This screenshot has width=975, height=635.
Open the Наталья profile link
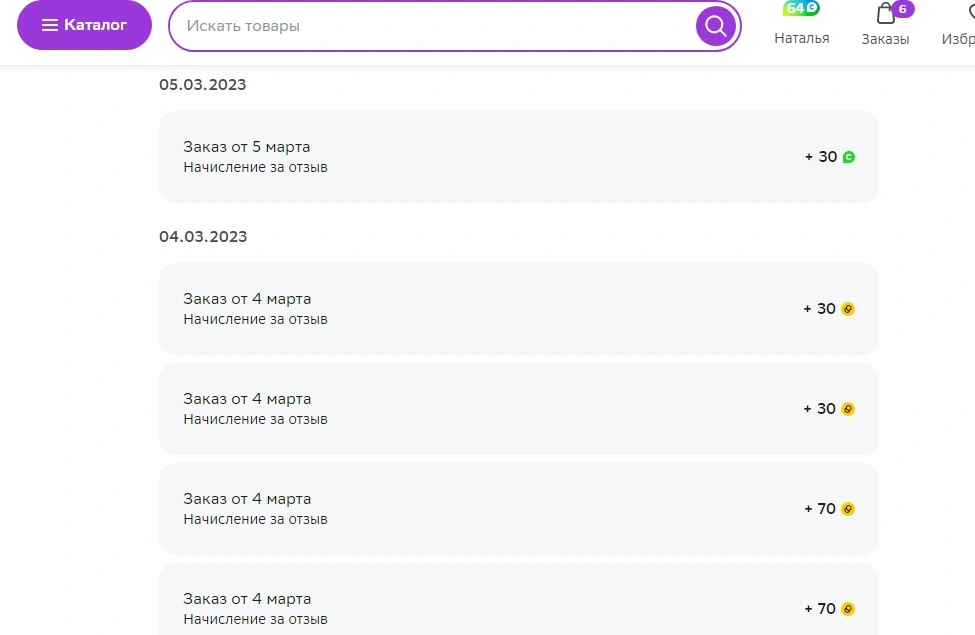tap(802, 39)
